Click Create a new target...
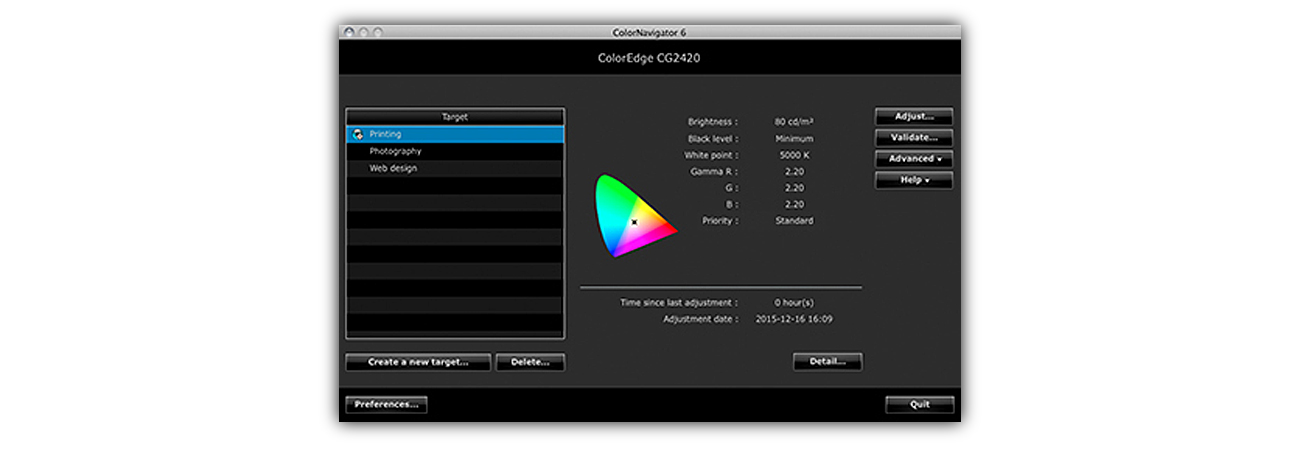The width and height of the screenshot is (1300, 450). click(418, 362)
